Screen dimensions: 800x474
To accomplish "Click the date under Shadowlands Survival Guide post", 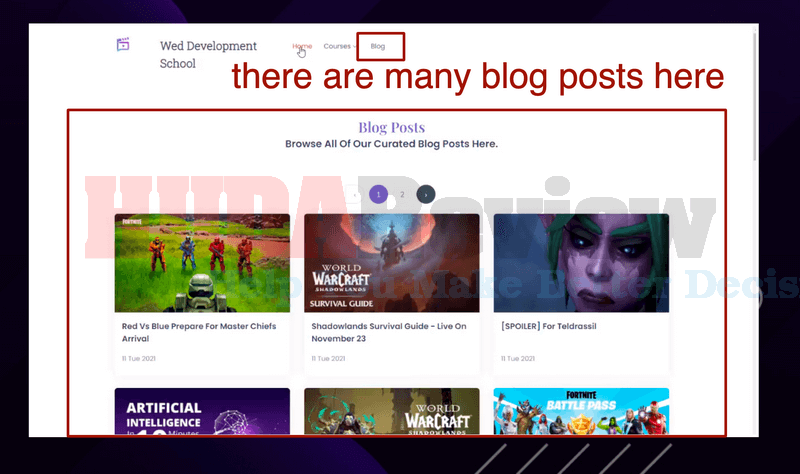I will 329,359.
